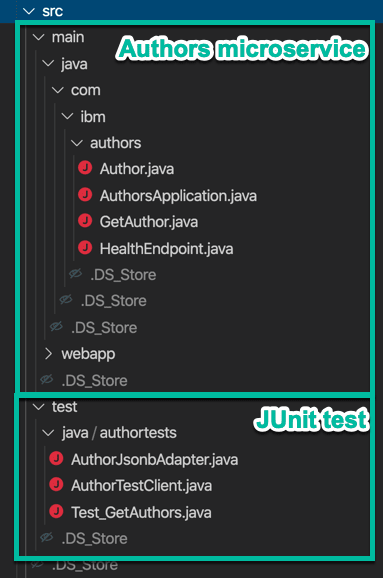Select the com folder label
Screen dimensions: 383x578
pyautogui.click(x=86, y=90)
